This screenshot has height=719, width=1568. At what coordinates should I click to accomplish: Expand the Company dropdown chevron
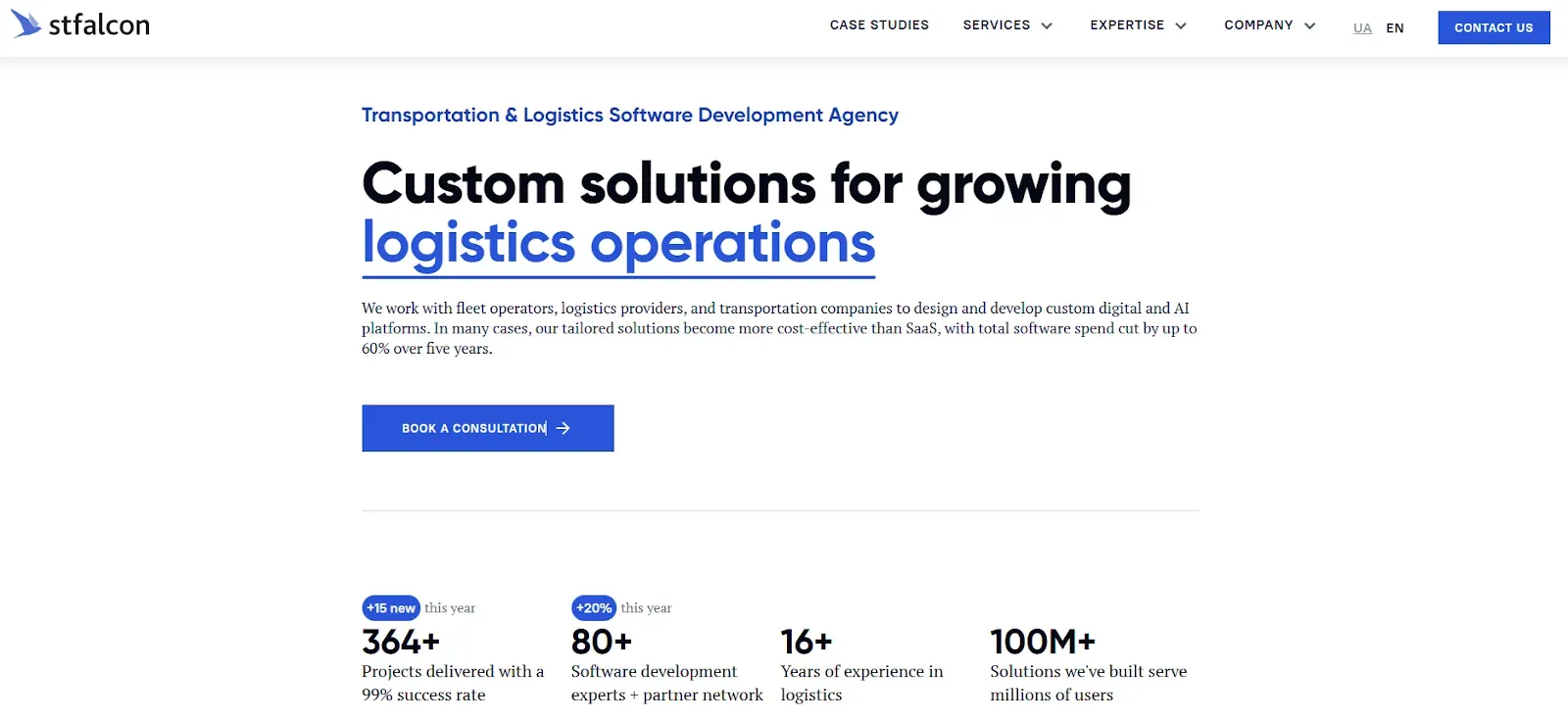(1310, 26)
